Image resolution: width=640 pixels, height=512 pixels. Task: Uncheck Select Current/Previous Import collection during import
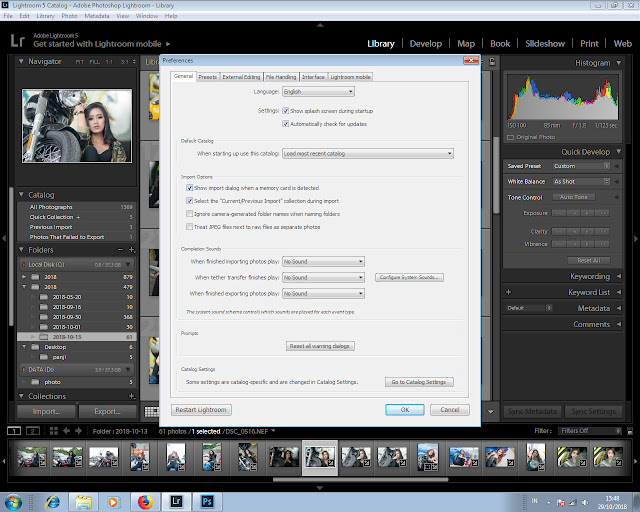[189, 201]
